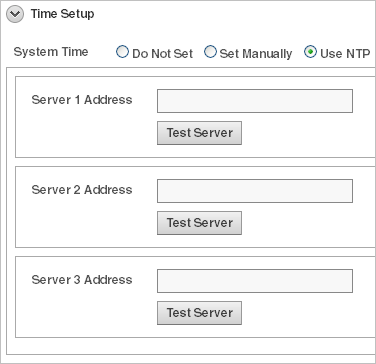This screenshot has width=376, height=364.
Task: Click the Server 1 Address input field
Action: click(255, 101)
